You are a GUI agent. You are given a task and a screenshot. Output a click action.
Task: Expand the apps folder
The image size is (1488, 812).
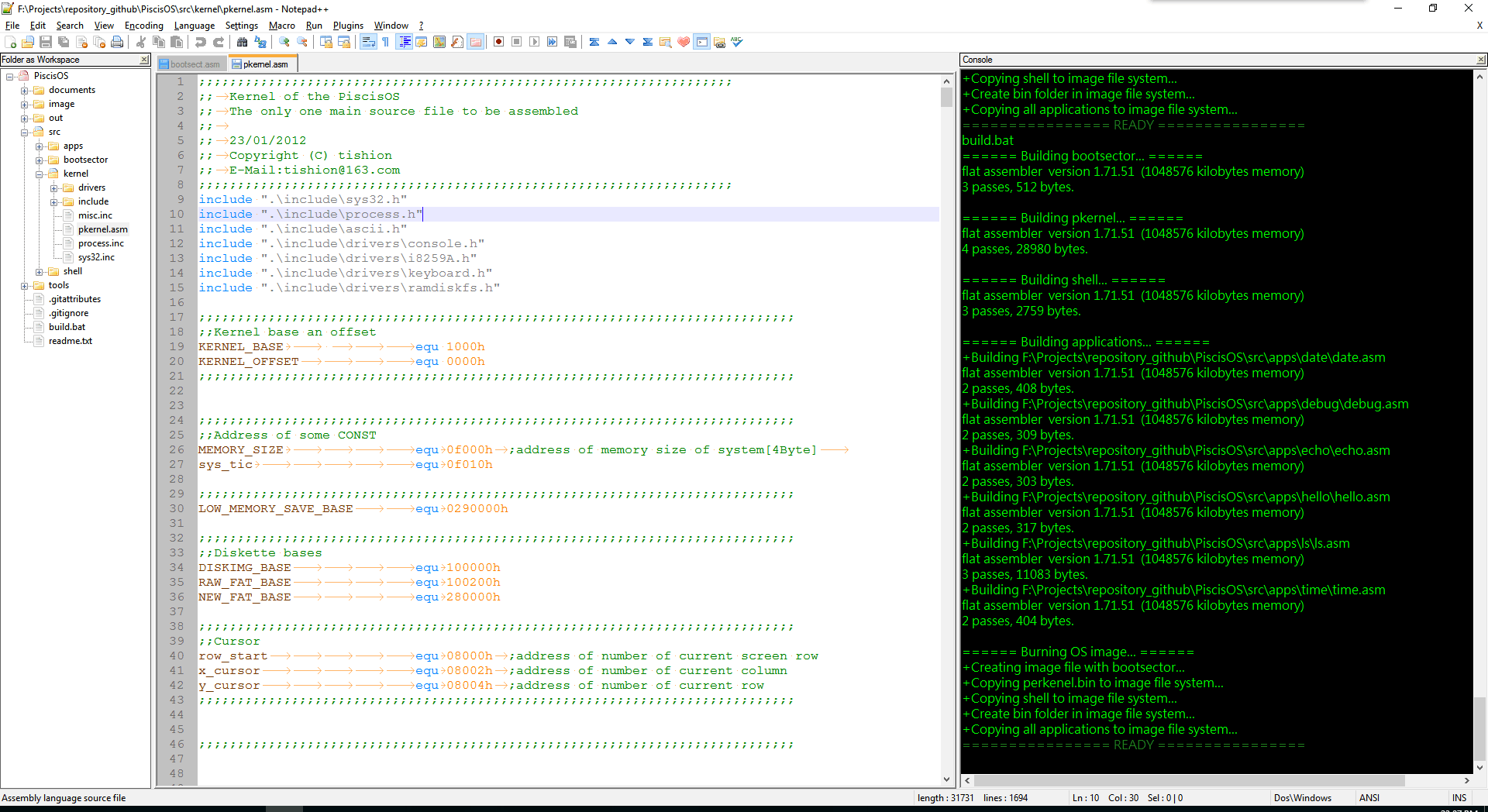tap(39, 146)
